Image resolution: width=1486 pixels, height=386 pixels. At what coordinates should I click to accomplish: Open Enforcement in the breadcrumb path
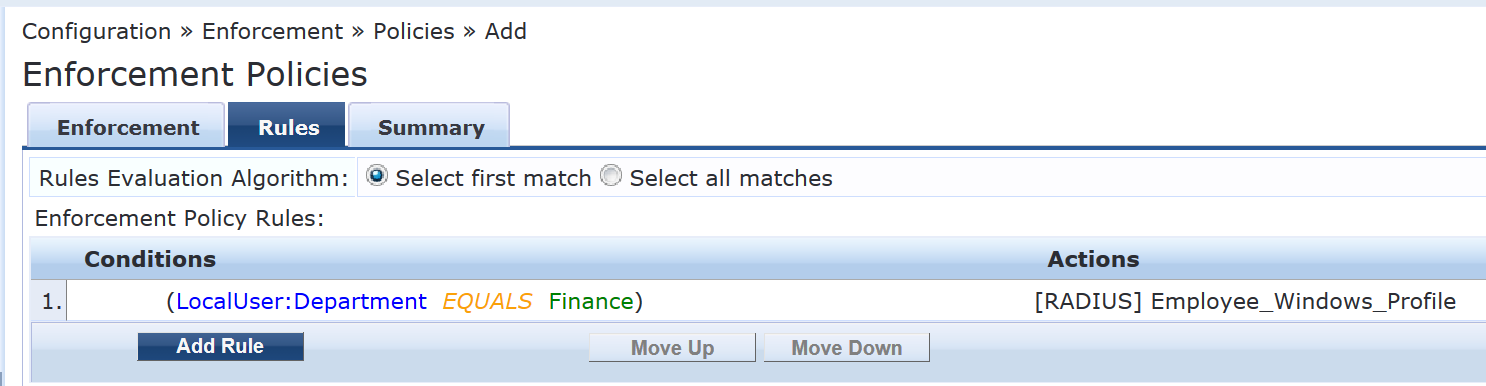click(272, 31)
